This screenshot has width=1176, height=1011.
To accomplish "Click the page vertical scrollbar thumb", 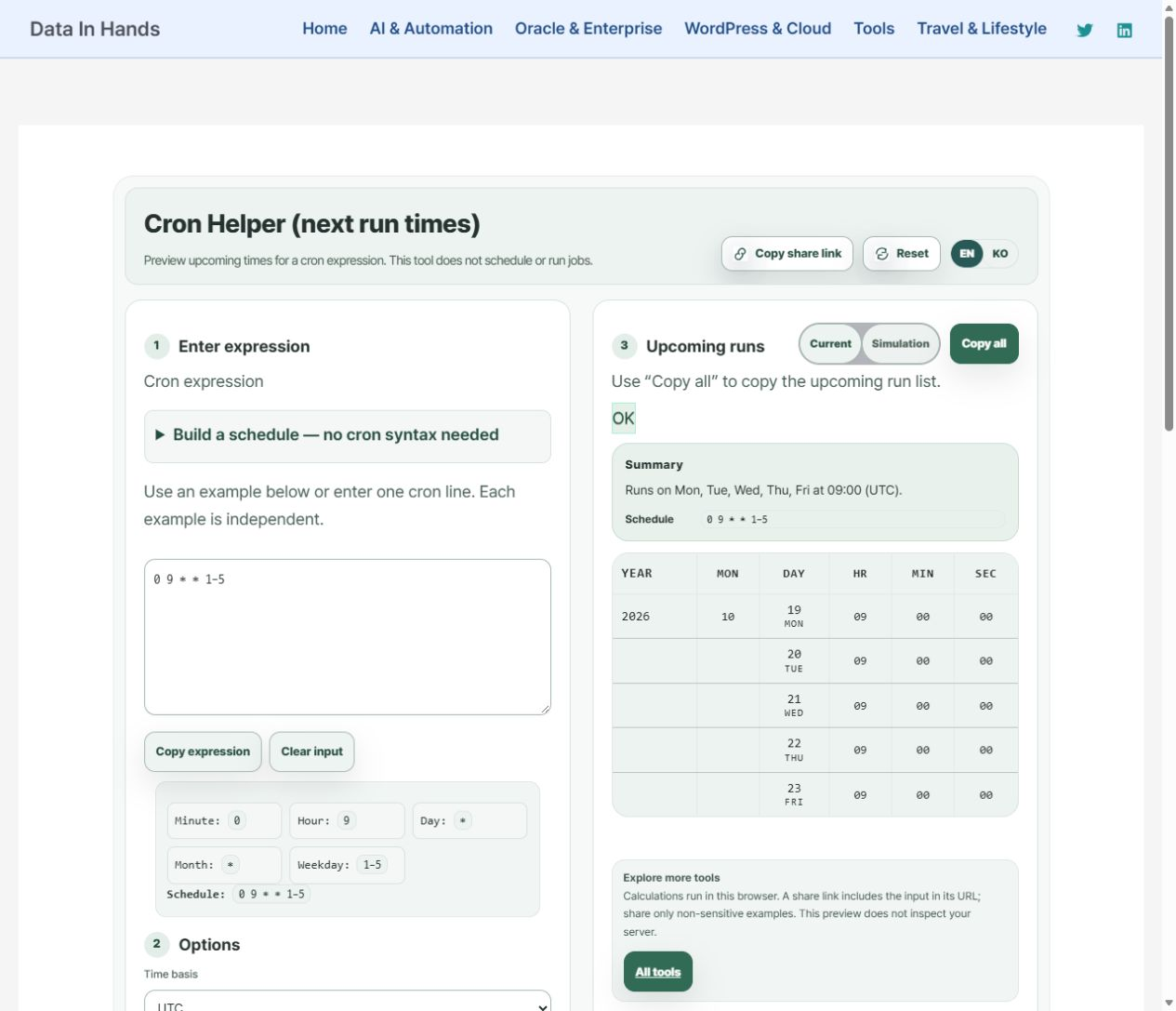I will coord(1169,223).
